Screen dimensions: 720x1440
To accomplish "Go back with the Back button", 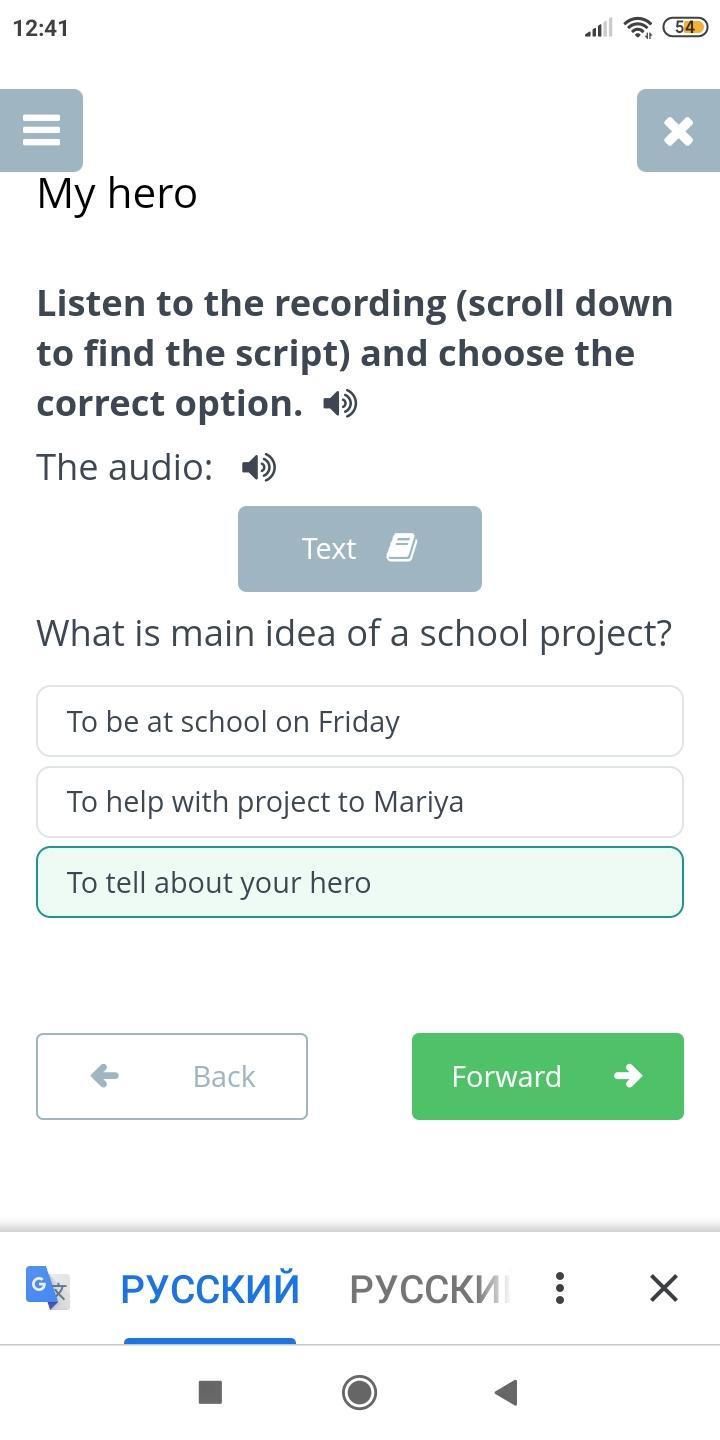I will [172, 1076].
